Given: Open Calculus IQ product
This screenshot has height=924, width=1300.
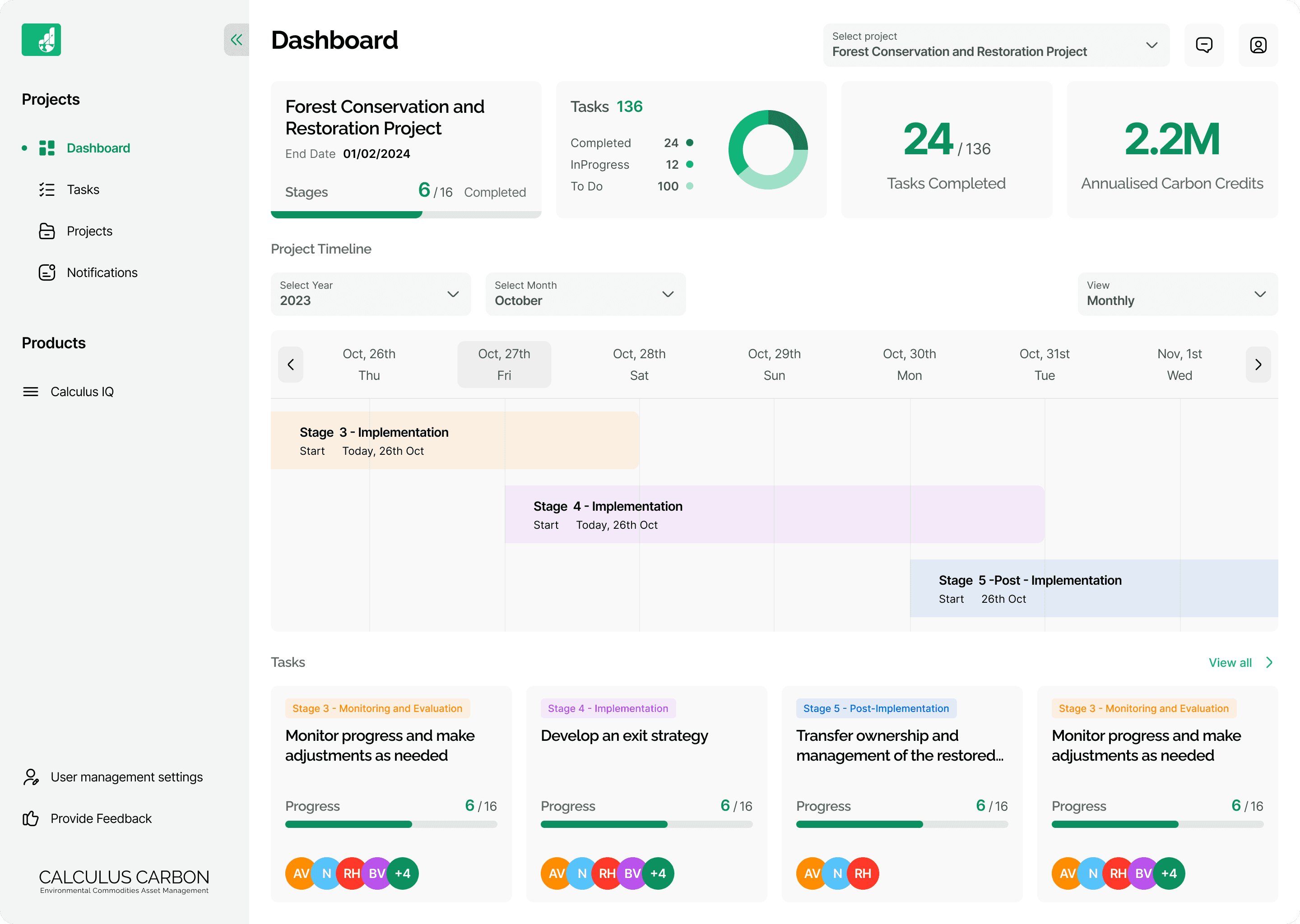Looking at the screenshot, I should pos(82,392).
